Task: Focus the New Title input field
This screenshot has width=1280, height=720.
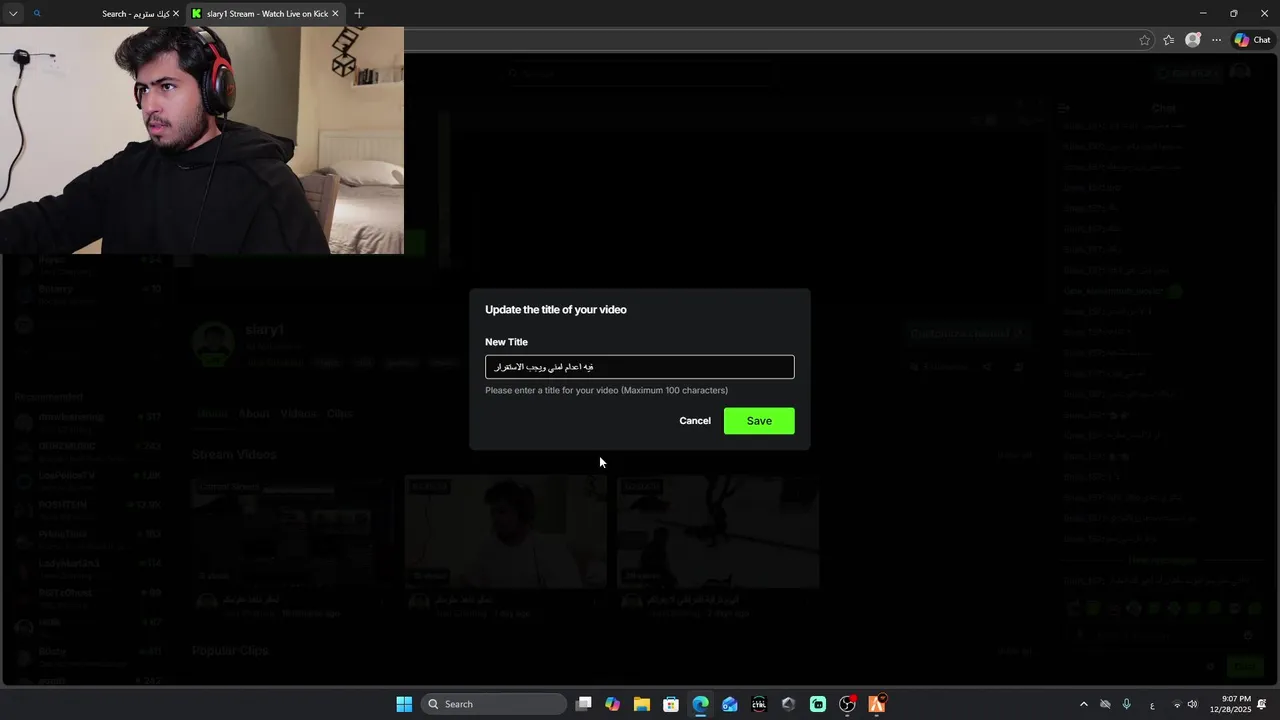Action: 640,367
